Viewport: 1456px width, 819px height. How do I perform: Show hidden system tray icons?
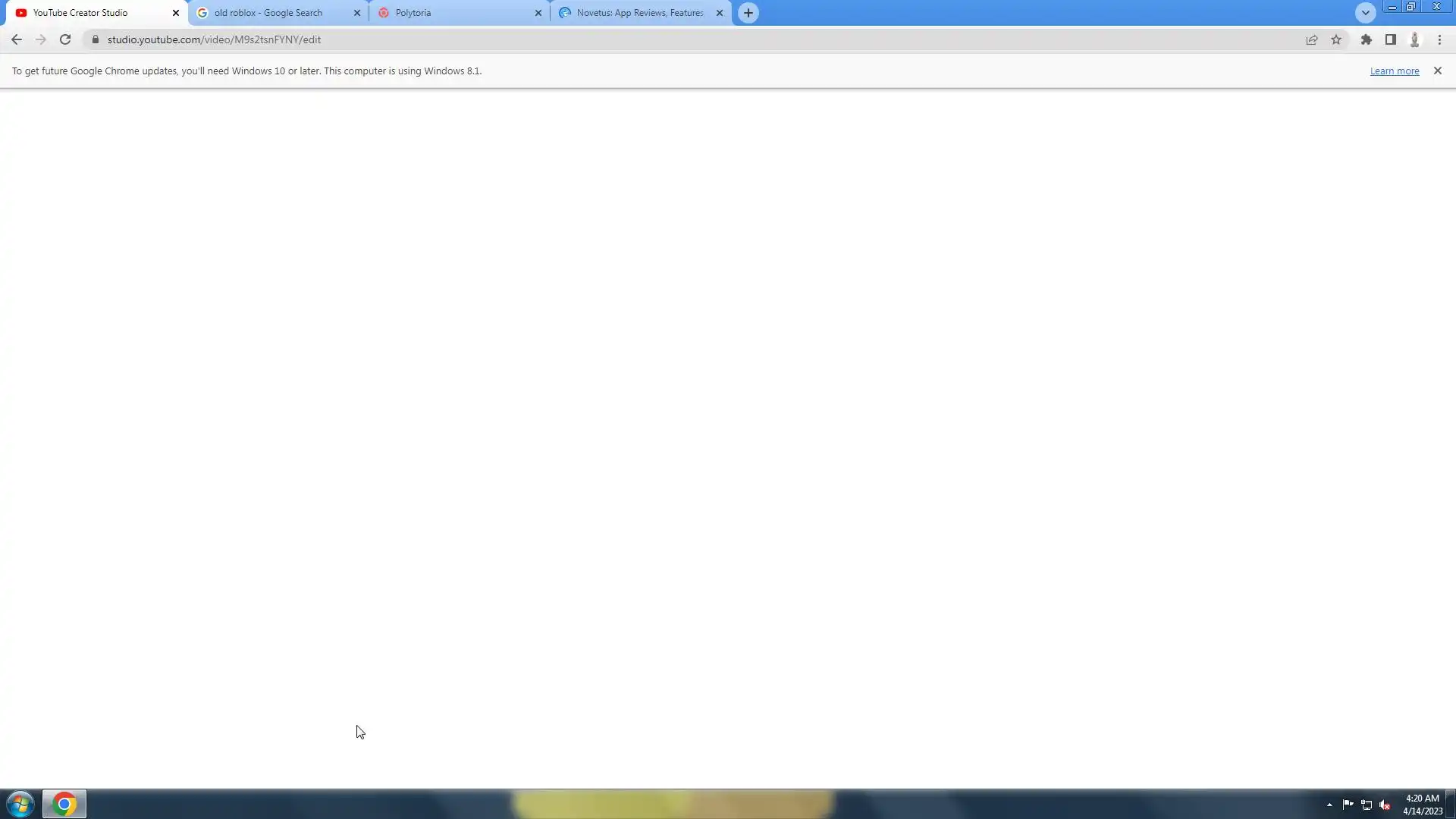[1329, 805]
